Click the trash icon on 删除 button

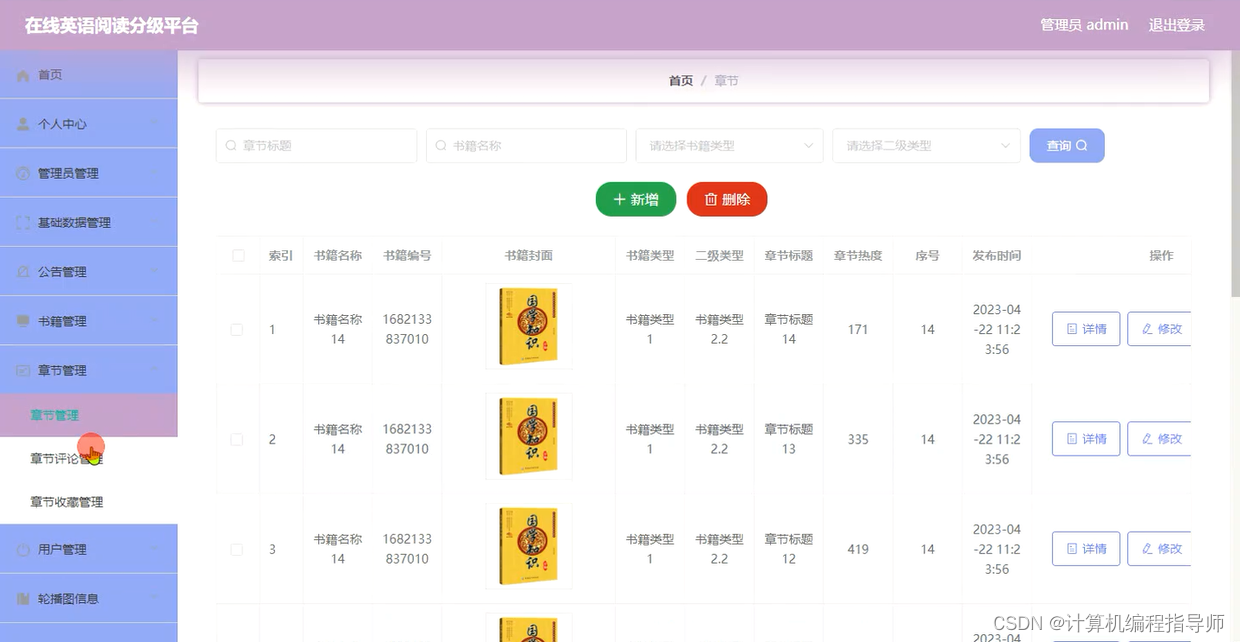pyautogui.click(x=711, y=200)
